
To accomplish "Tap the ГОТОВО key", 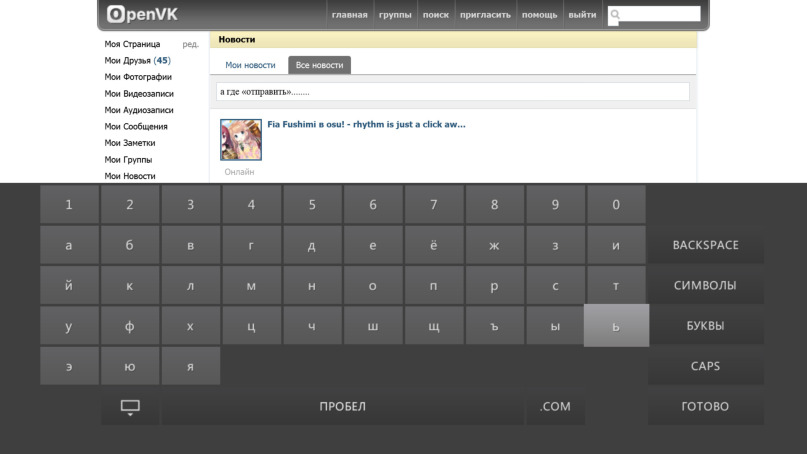I will [x=706, y=407].
